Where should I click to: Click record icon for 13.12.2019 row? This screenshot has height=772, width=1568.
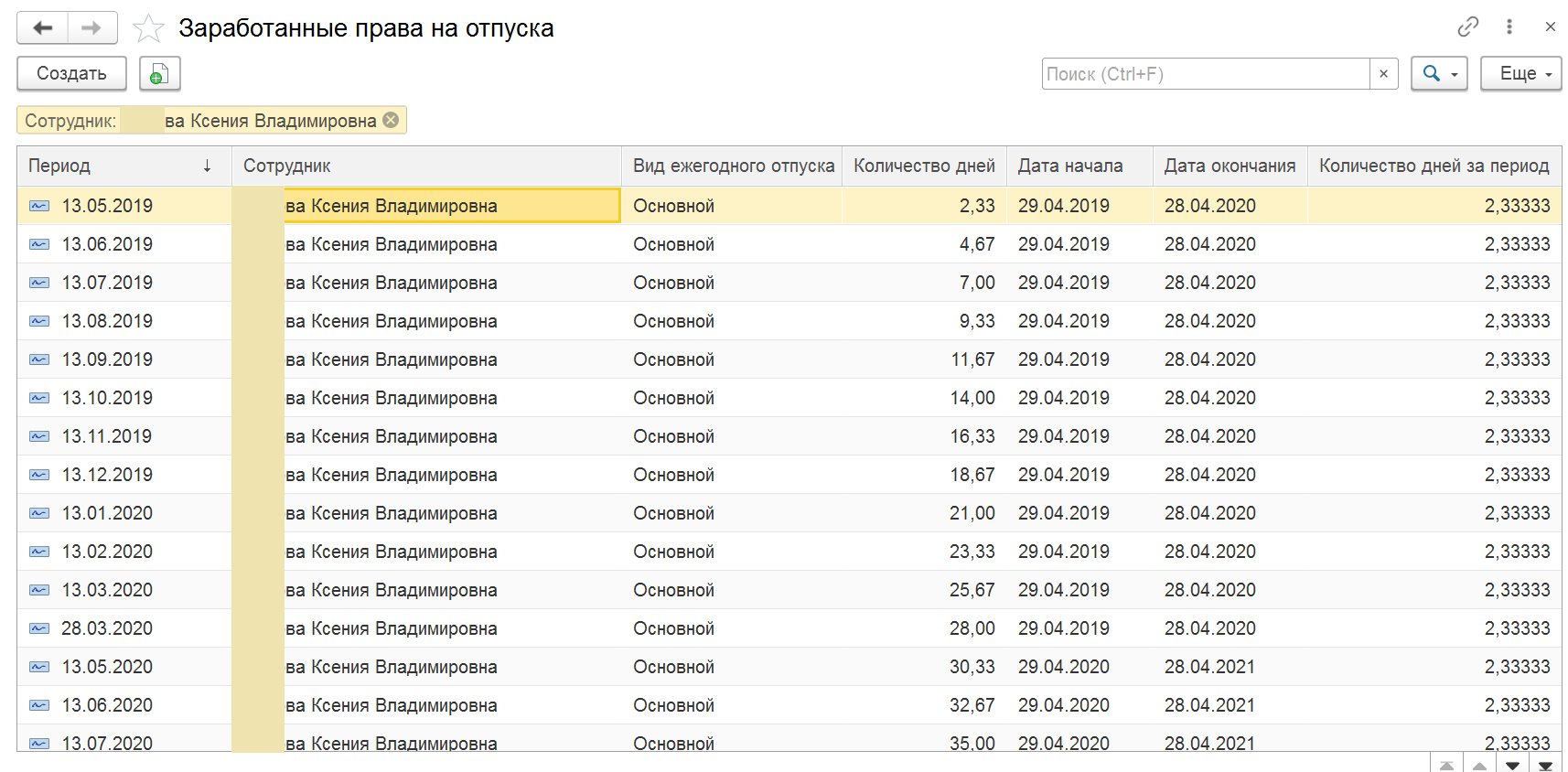(x=39, y=475)
